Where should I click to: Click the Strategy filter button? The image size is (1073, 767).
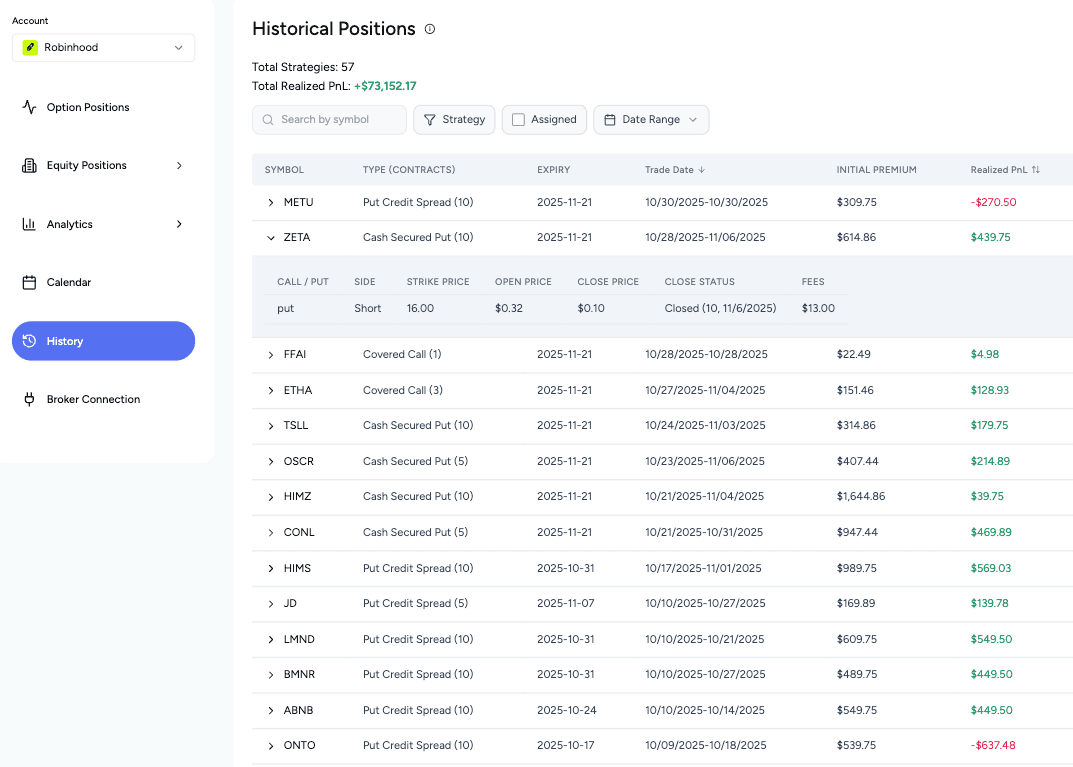(454, 119)
